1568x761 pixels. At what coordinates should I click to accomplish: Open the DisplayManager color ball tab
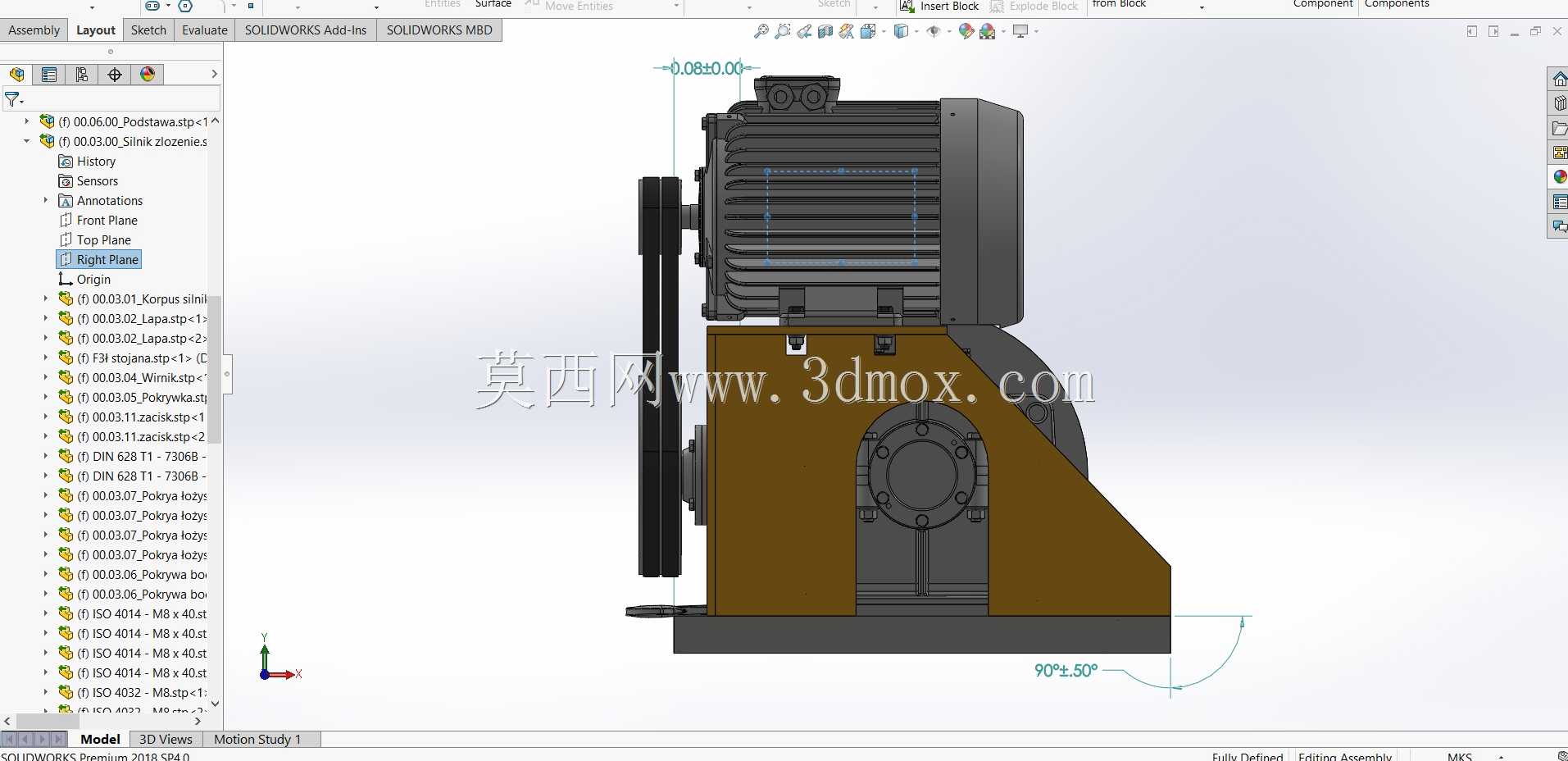pos(148,75)
